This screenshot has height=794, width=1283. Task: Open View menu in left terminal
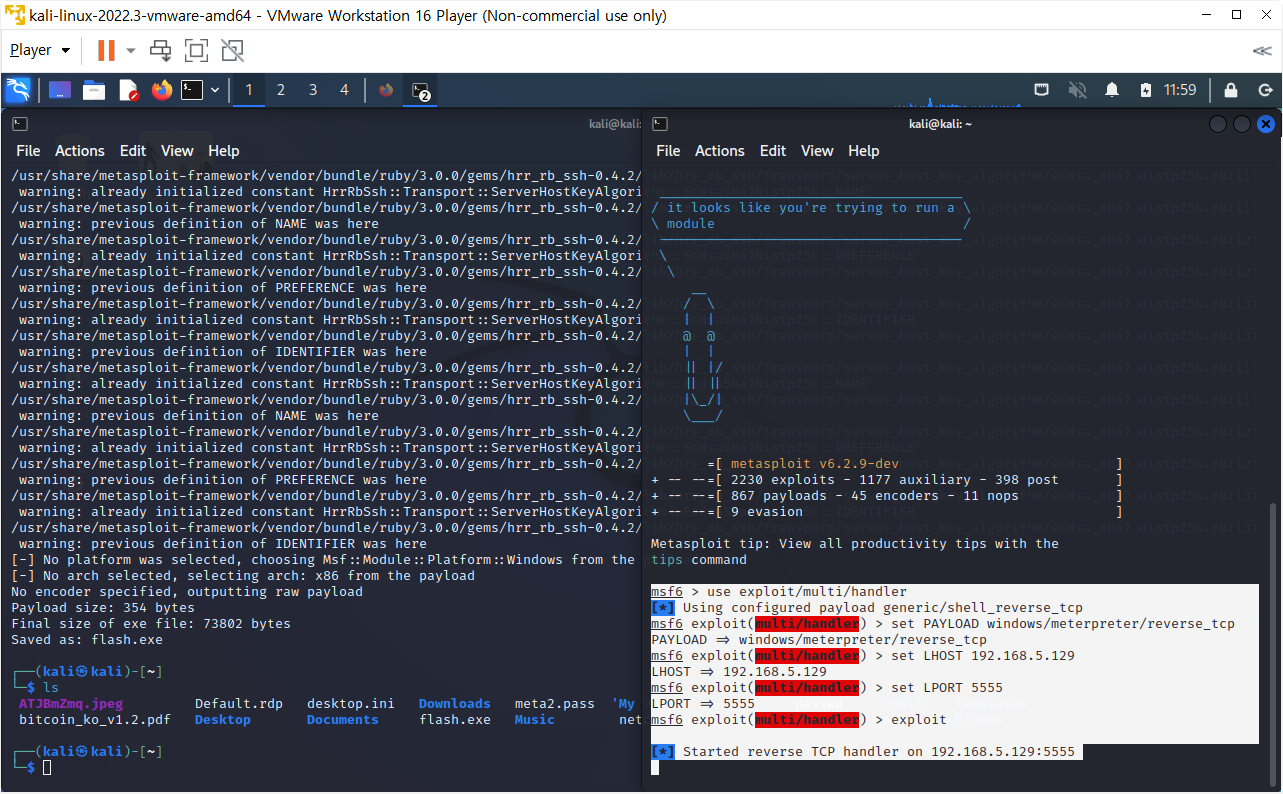tap(177, 151)
